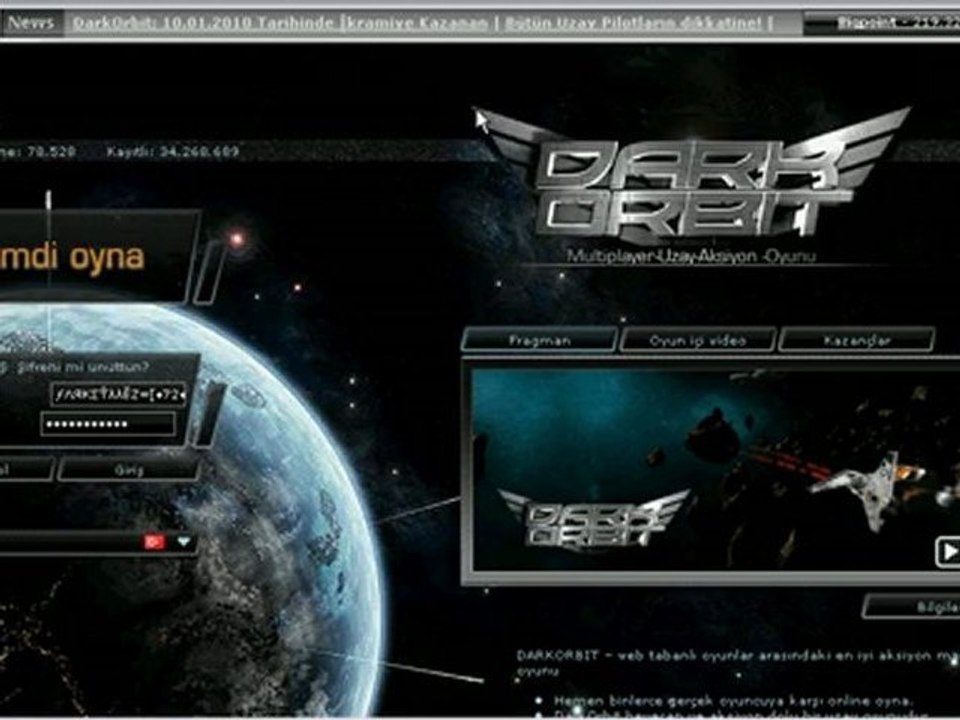The image size is (960, 720).
Task: Click the News label in ticker
Action: (31, 23)
